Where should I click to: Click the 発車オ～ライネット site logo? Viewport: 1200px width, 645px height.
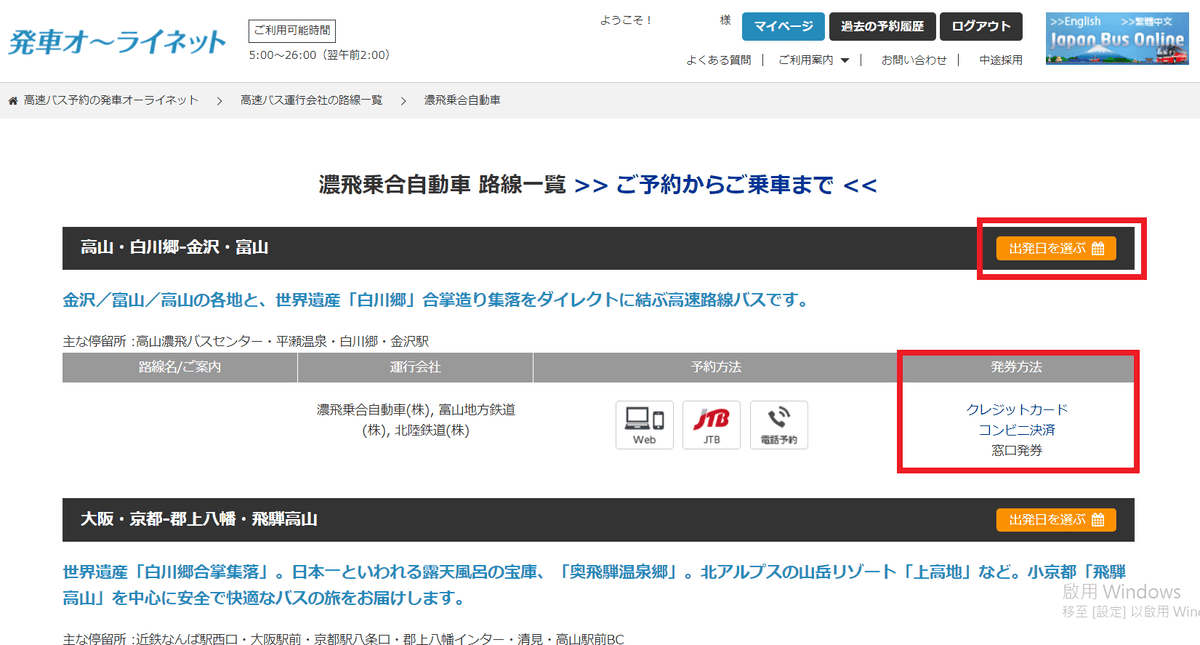point(118,41)
